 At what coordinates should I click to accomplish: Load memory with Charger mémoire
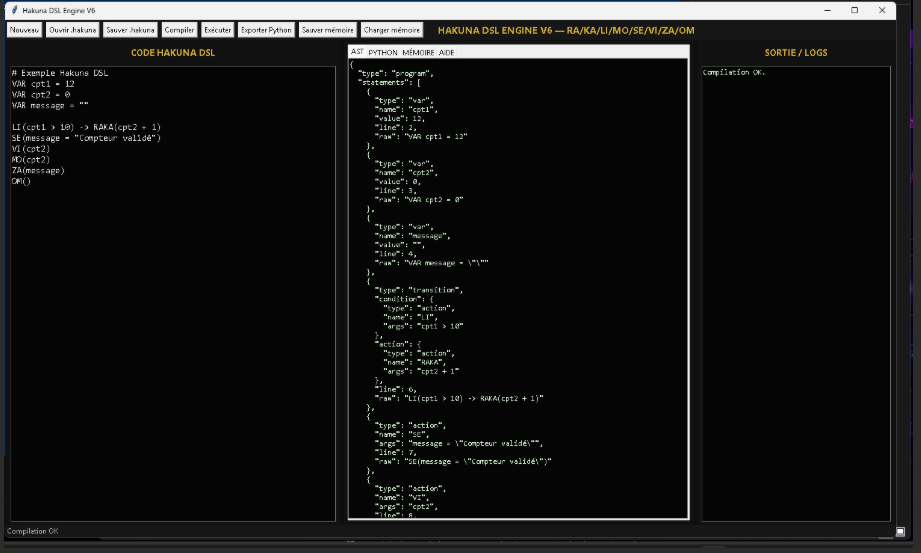click(x=392, y=30)
